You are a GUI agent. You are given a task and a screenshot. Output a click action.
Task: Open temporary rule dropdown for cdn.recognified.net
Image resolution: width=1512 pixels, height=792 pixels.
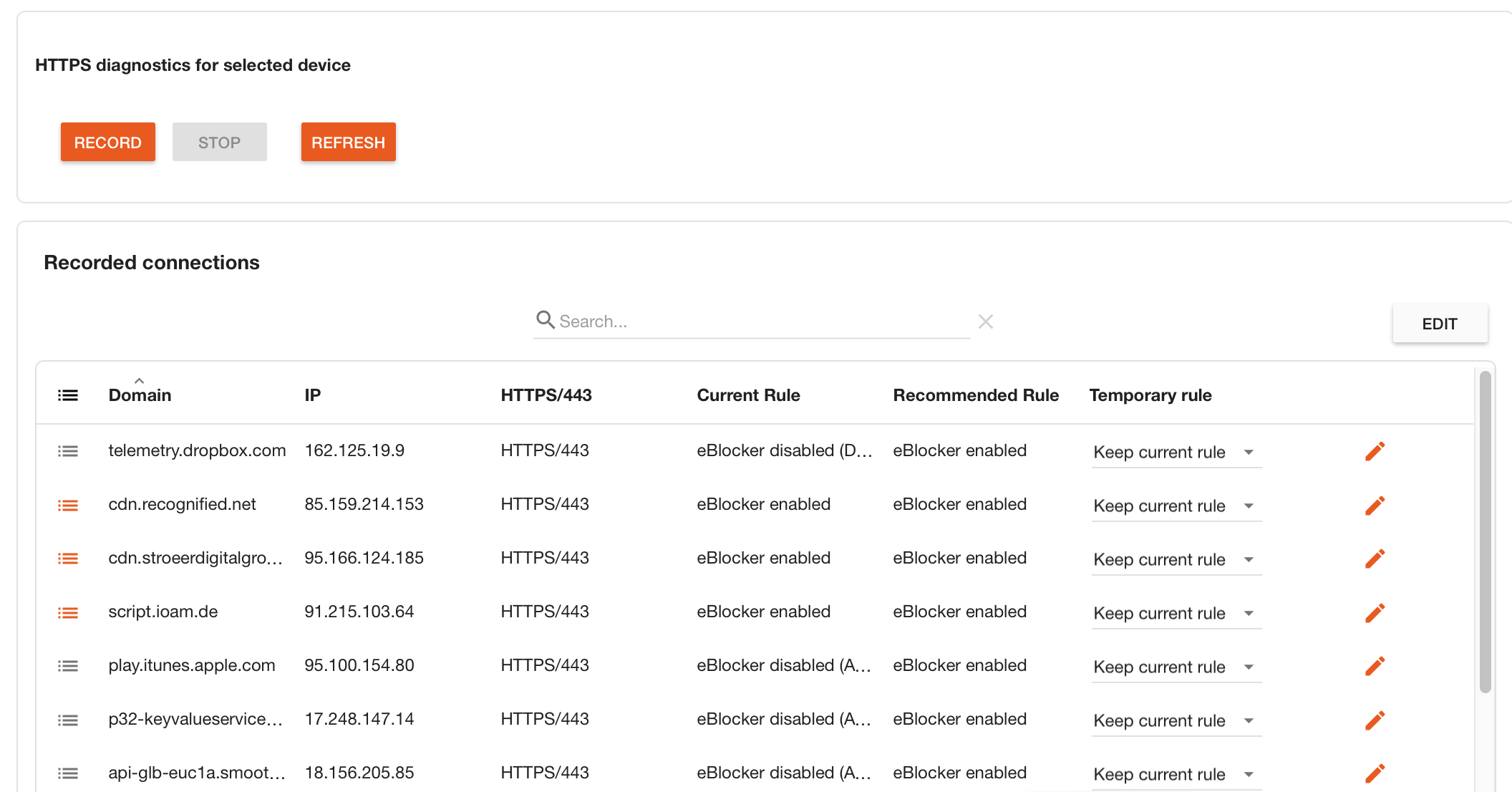1176,506
